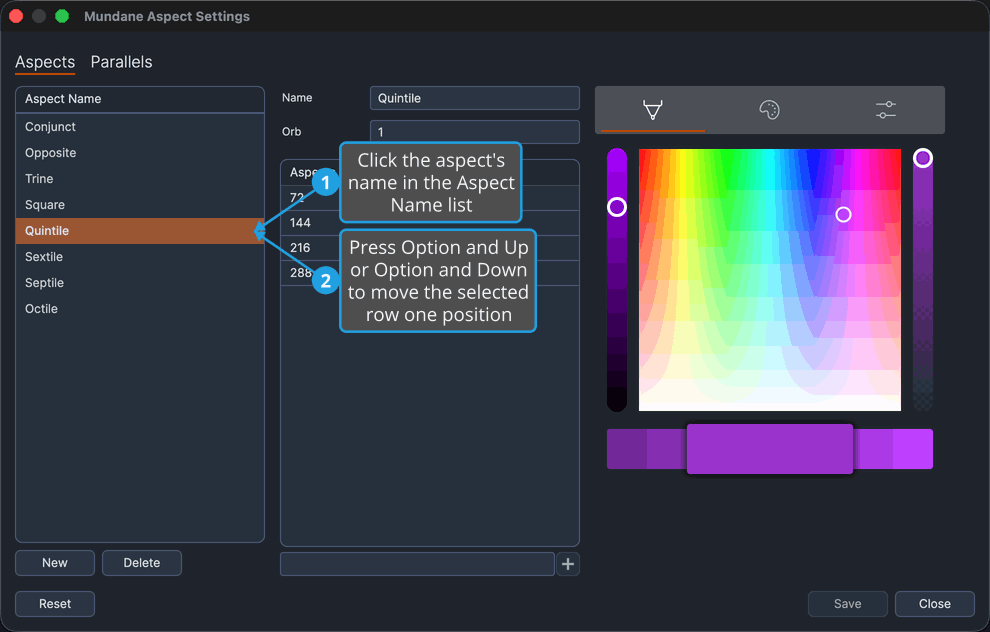Pick the large center purple swatch
The height and width of the screenshot is (632, 990).
pyautogui.click(x=770, y=449)
